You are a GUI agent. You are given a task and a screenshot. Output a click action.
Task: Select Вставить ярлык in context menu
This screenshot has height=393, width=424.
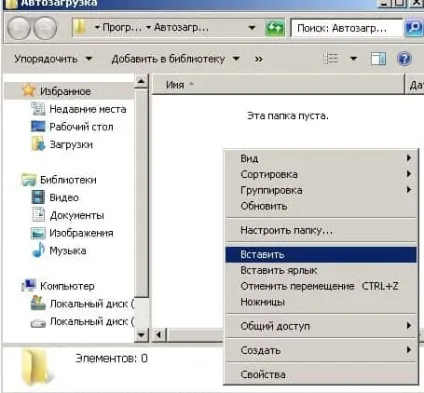click(x=321, y=270)
